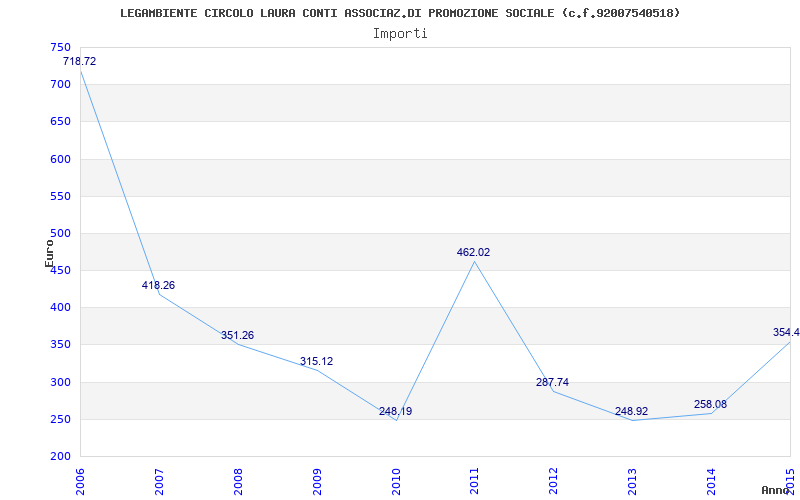The image size is (800, 500).
Task: Click the 351.26 value label
Action: [237, 335]
